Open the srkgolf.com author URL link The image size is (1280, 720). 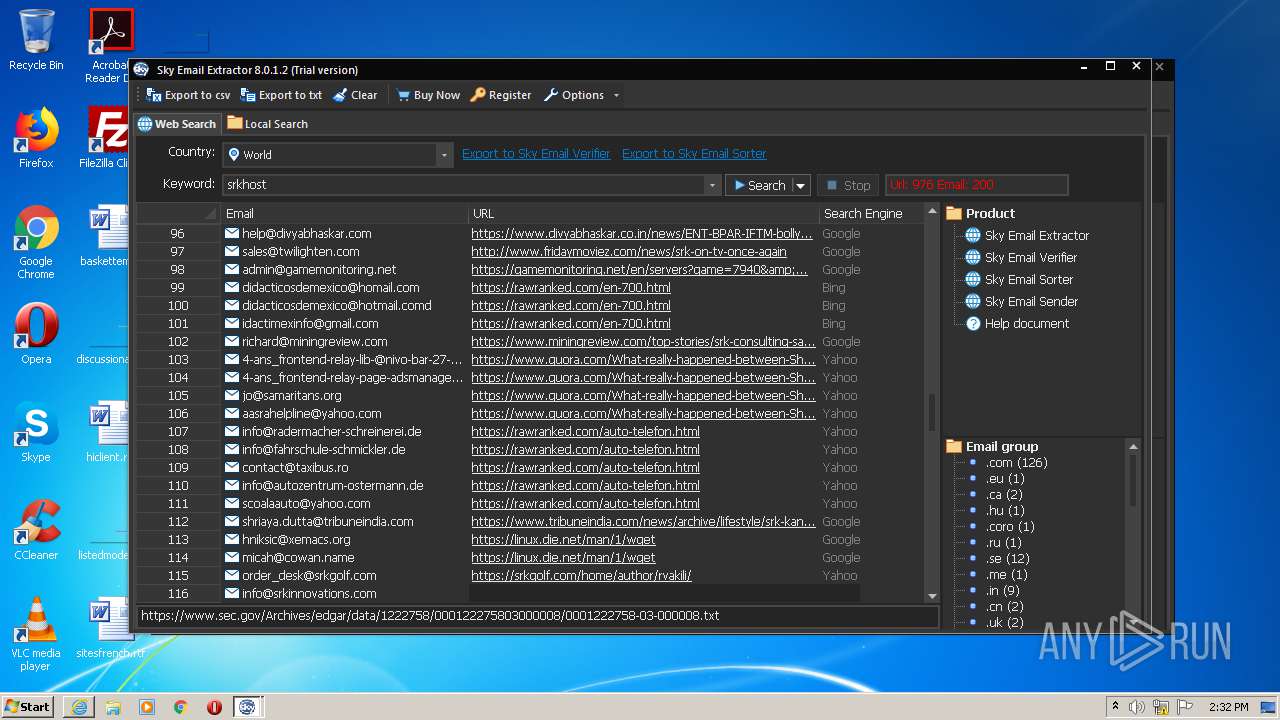pos(581,576)
